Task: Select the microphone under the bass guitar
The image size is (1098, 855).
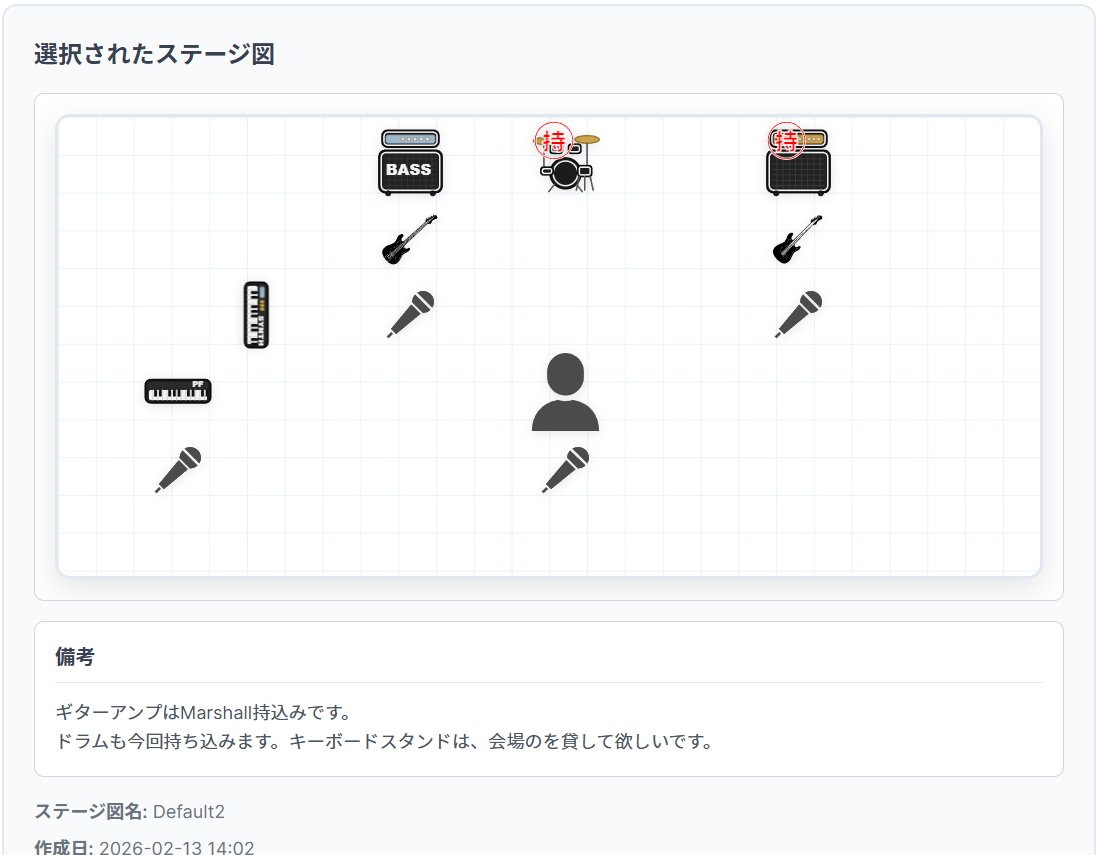Action: point(412,313)
